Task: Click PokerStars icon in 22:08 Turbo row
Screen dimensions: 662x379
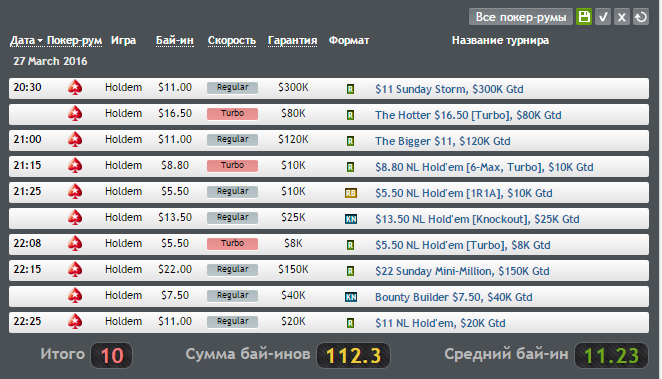Action: [x=75, y=244]
